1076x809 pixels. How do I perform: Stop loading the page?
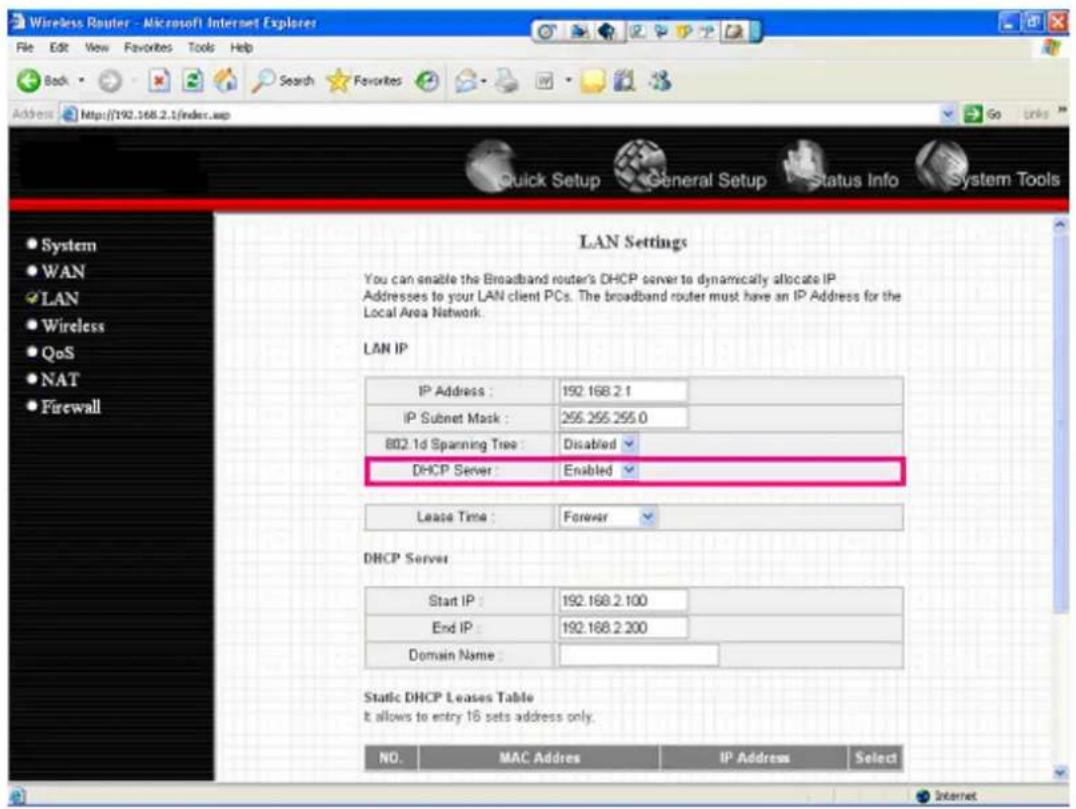coord(159,81)
